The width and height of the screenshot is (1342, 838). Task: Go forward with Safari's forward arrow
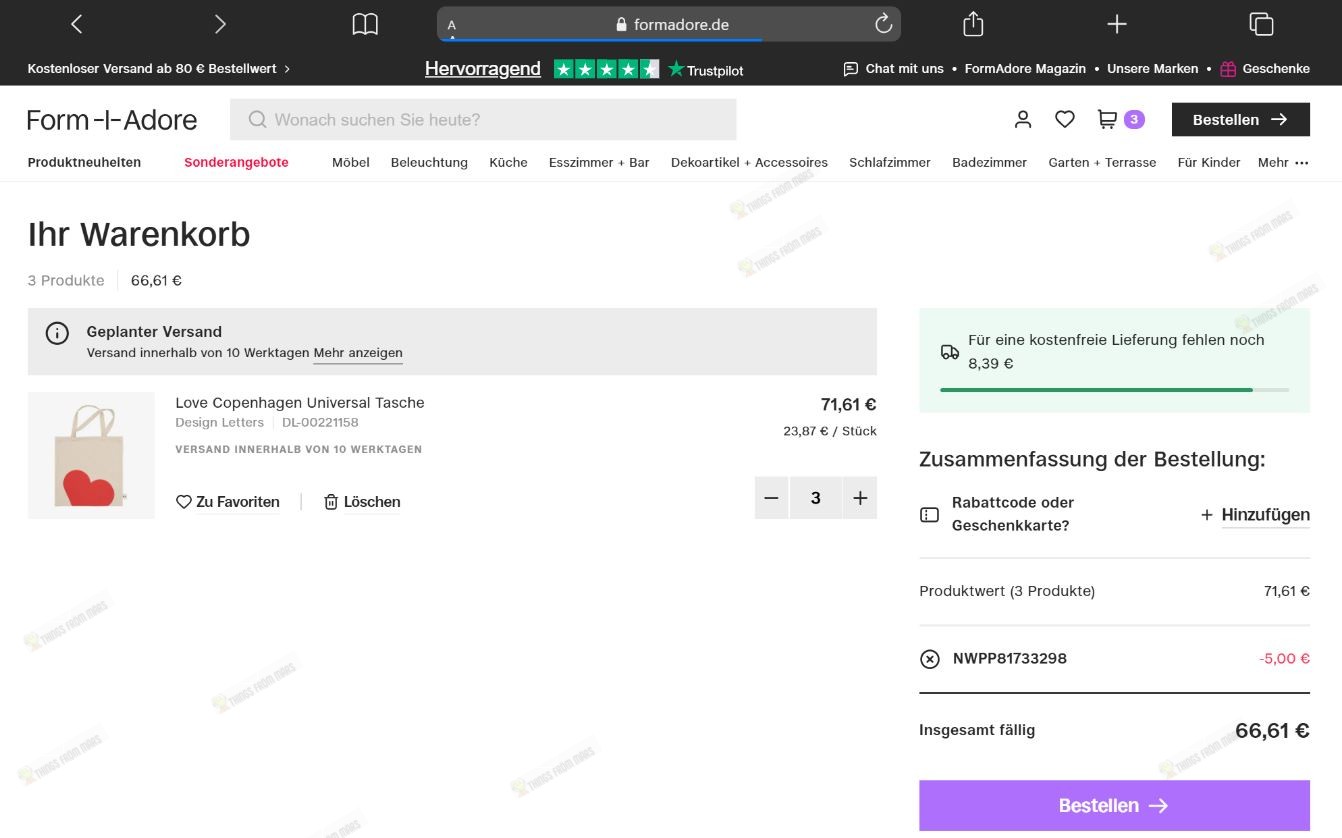(220, 24)
